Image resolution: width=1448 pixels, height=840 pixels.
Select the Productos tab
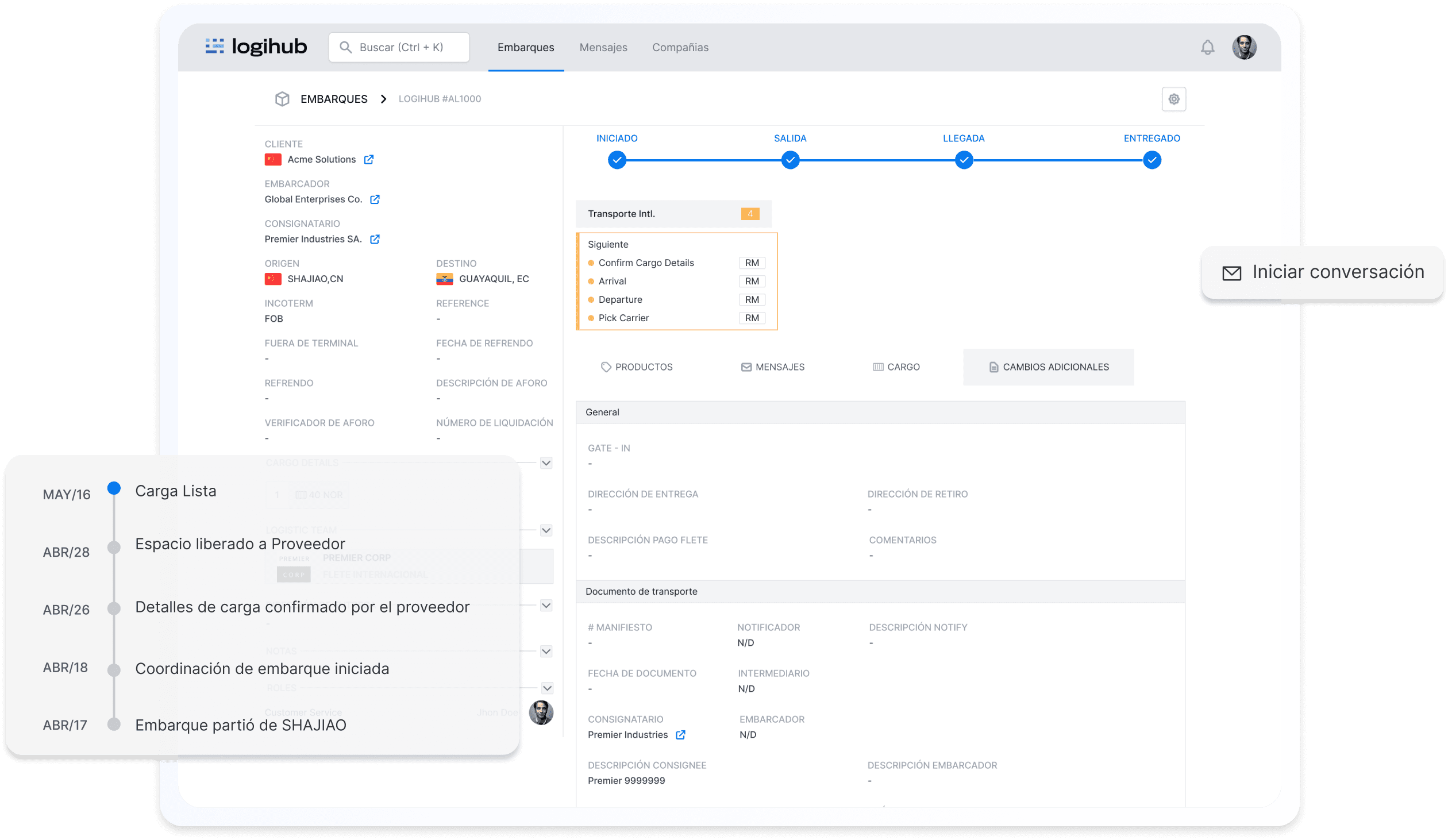pos(637,367)
